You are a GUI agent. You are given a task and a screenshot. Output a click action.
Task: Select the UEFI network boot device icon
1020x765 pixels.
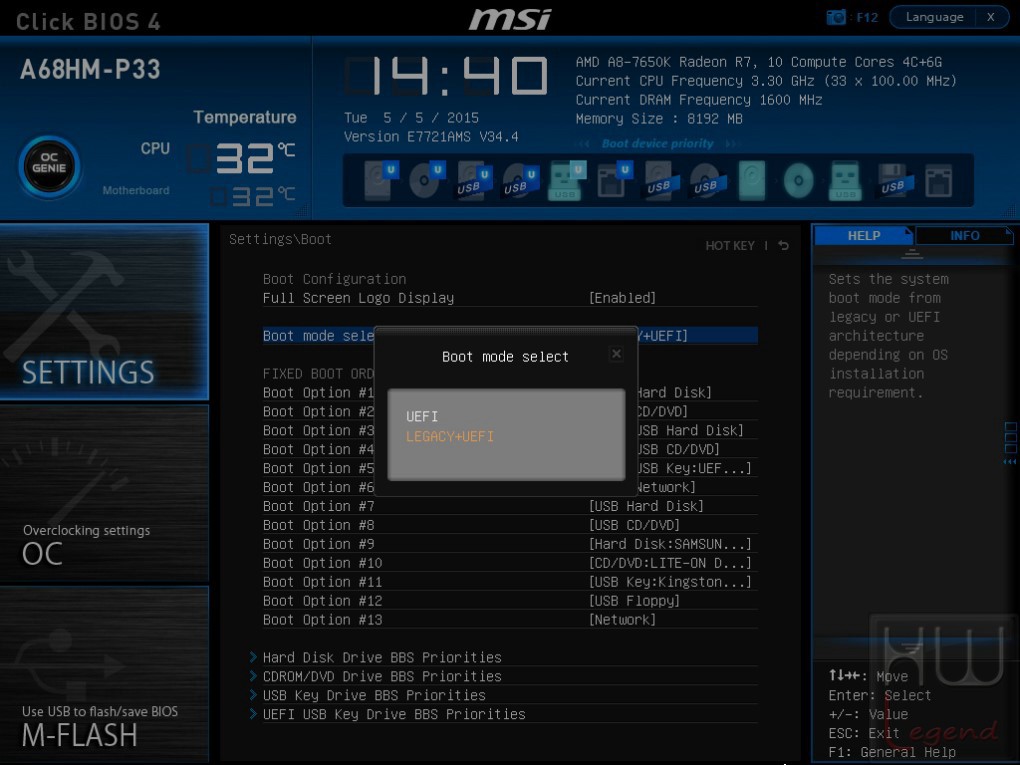[x=614, y=180]
